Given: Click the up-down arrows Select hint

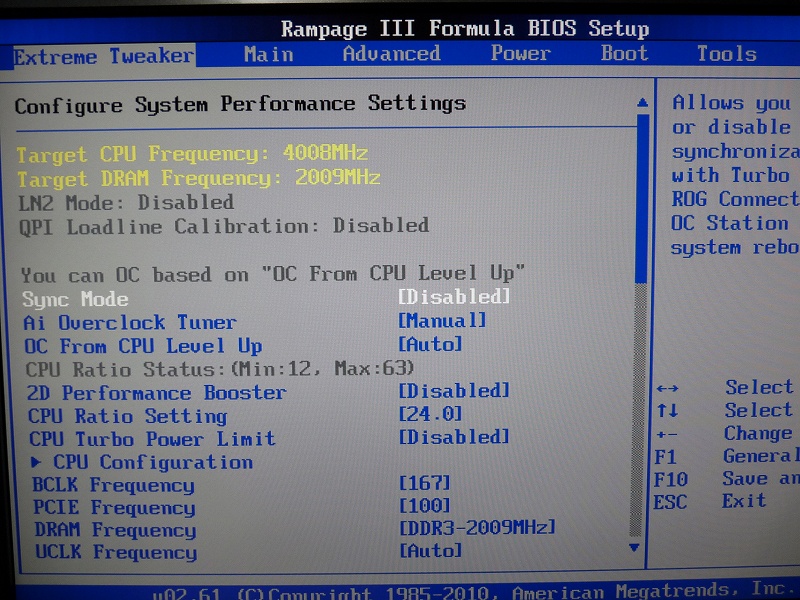Looking at the screenshot, I should click(724, 410).
